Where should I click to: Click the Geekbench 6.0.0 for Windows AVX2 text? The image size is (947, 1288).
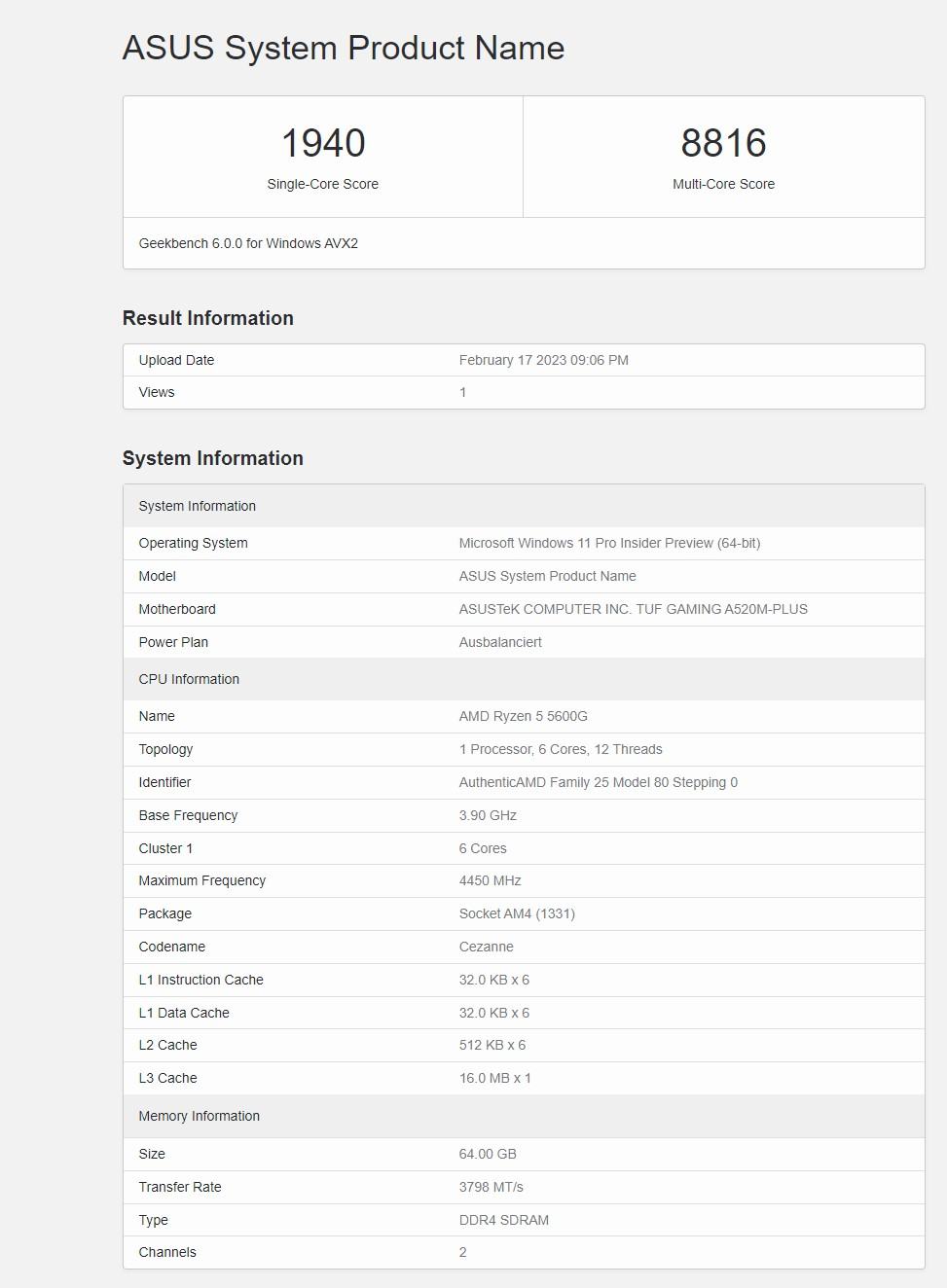click(x=248, y=243)
